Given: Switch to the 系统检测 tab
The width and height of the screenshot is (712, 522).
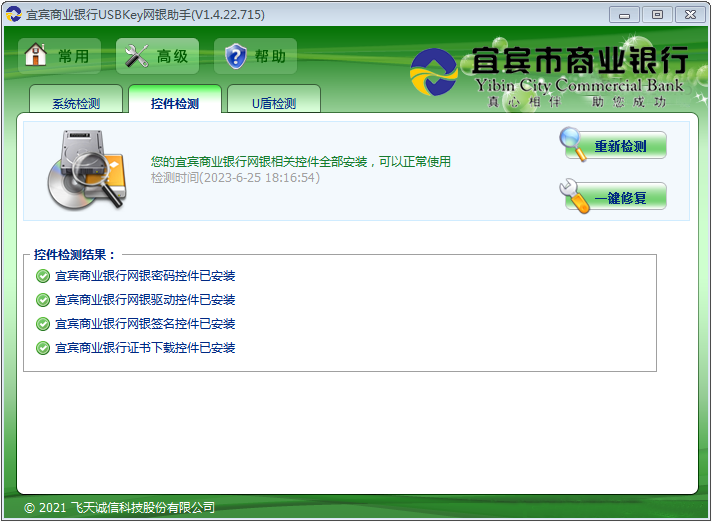Looking at the screenshot, I should point(78,103).
